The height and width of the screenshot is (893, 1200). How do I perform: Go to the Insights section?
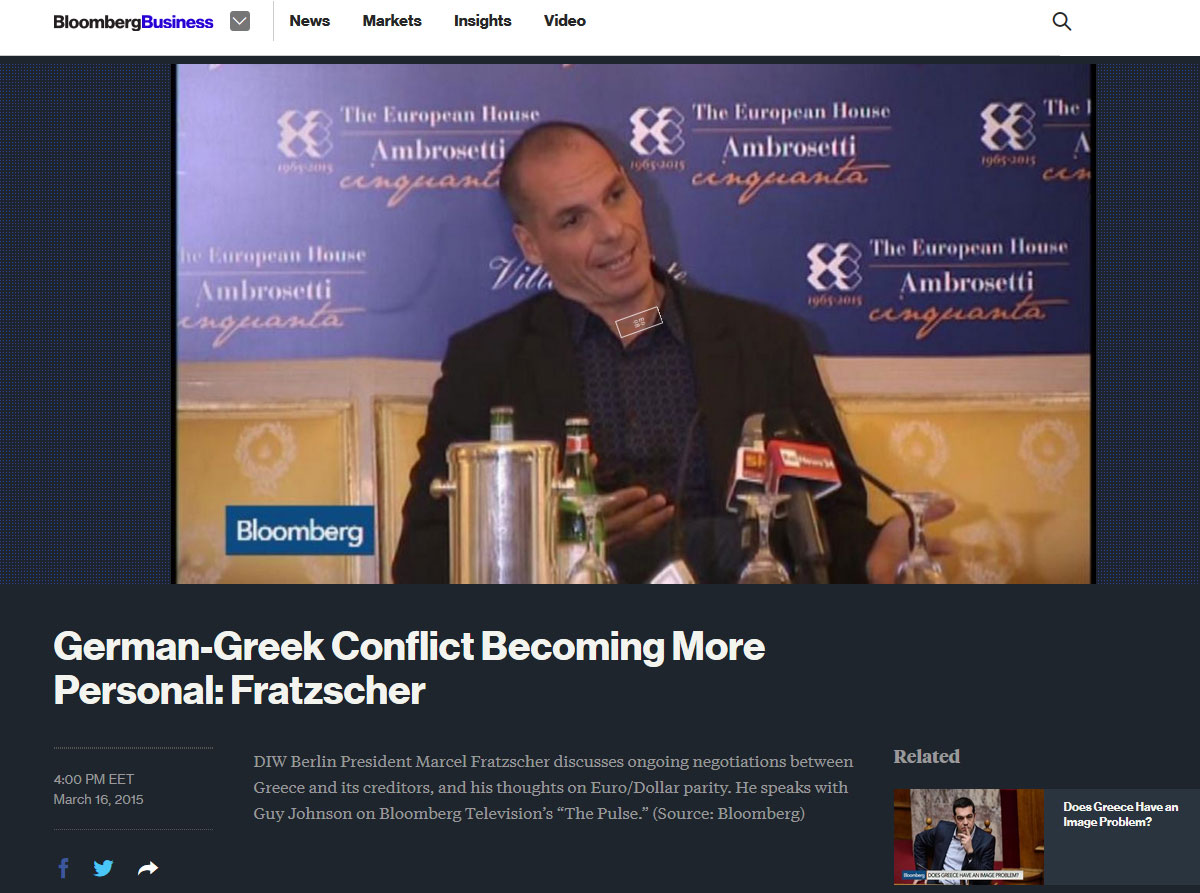click(482, 20)
